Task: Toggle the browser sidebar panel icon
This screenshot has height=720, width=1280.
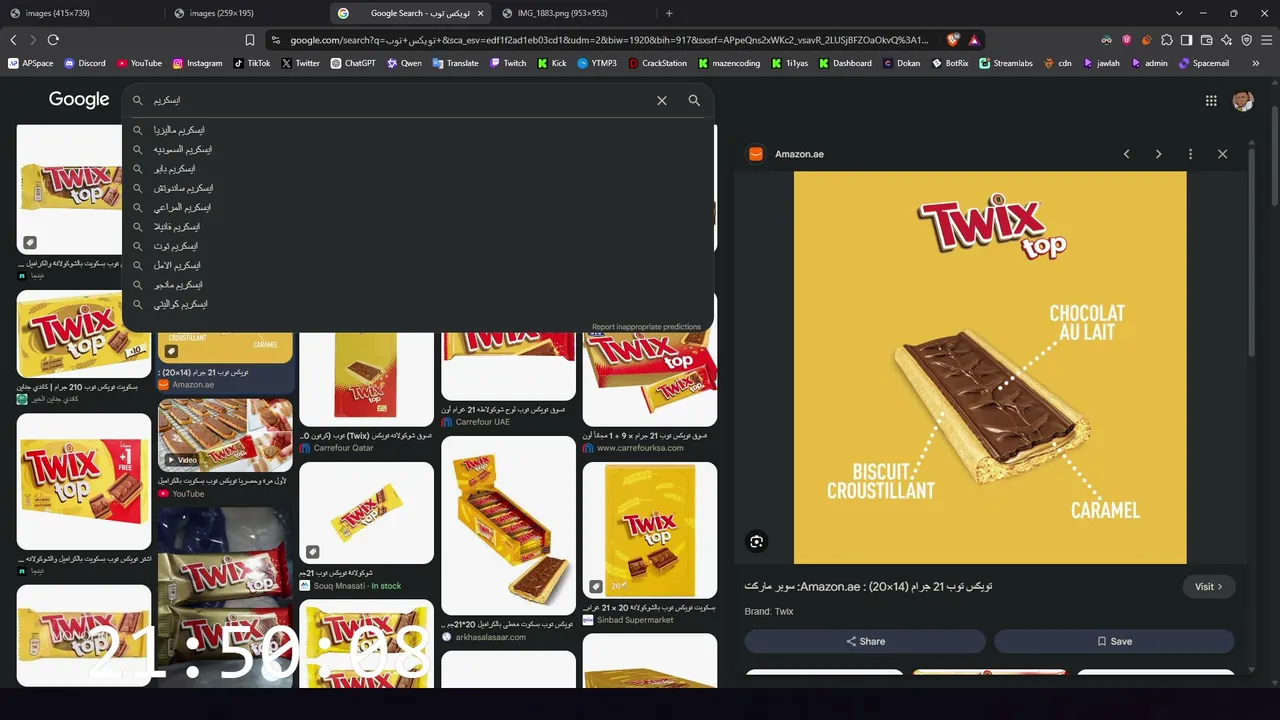Action: click(1186, 40)
